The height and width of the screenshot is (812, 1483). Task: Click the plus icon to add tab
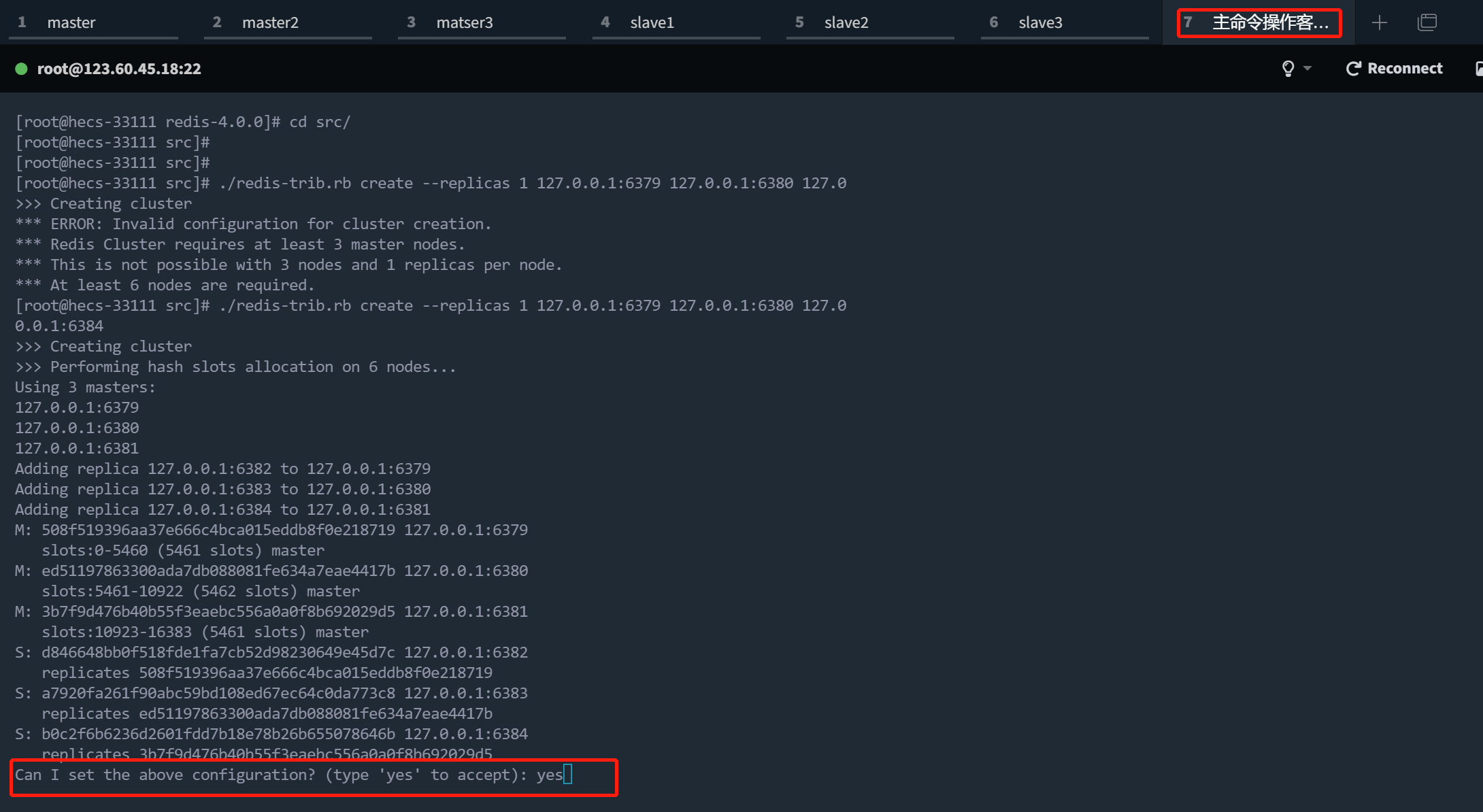click(1379, 22)
